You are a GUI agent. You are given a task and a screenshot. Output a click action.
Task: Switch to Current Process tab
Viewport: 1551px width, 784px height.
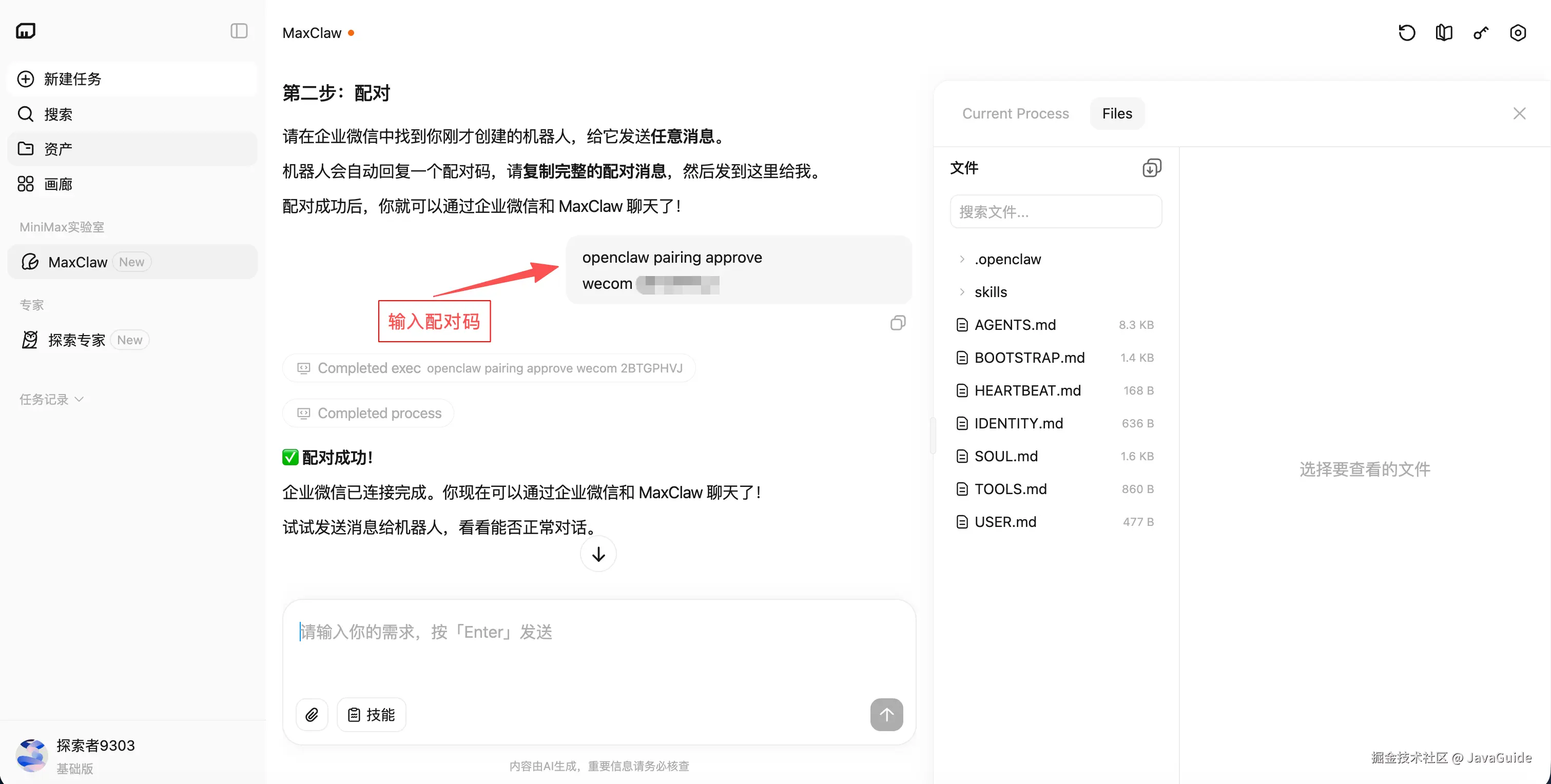pos(1015,113)
